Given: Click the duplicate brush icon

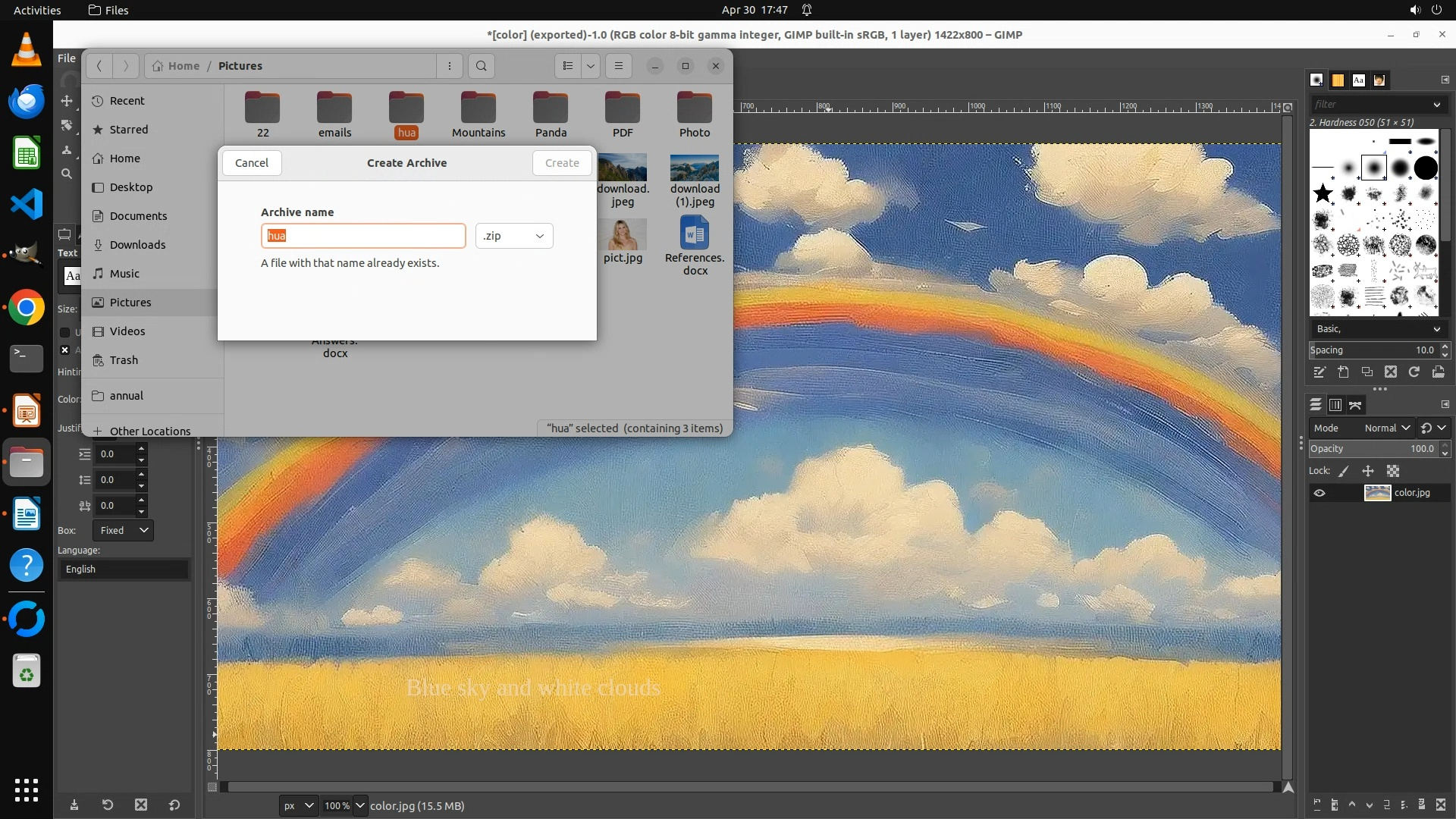Looking at the screenshot, I should point(1367,372).
